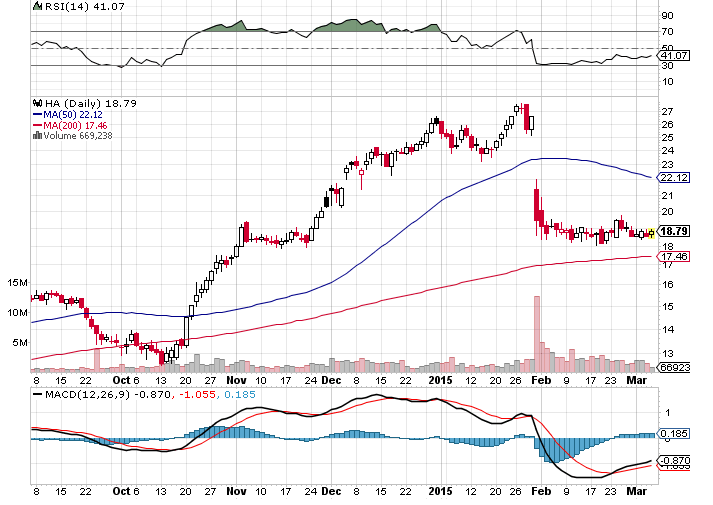Click the 2015 date label beneath MACD panel
Screen dimensions: 713x505
[440, 491]
